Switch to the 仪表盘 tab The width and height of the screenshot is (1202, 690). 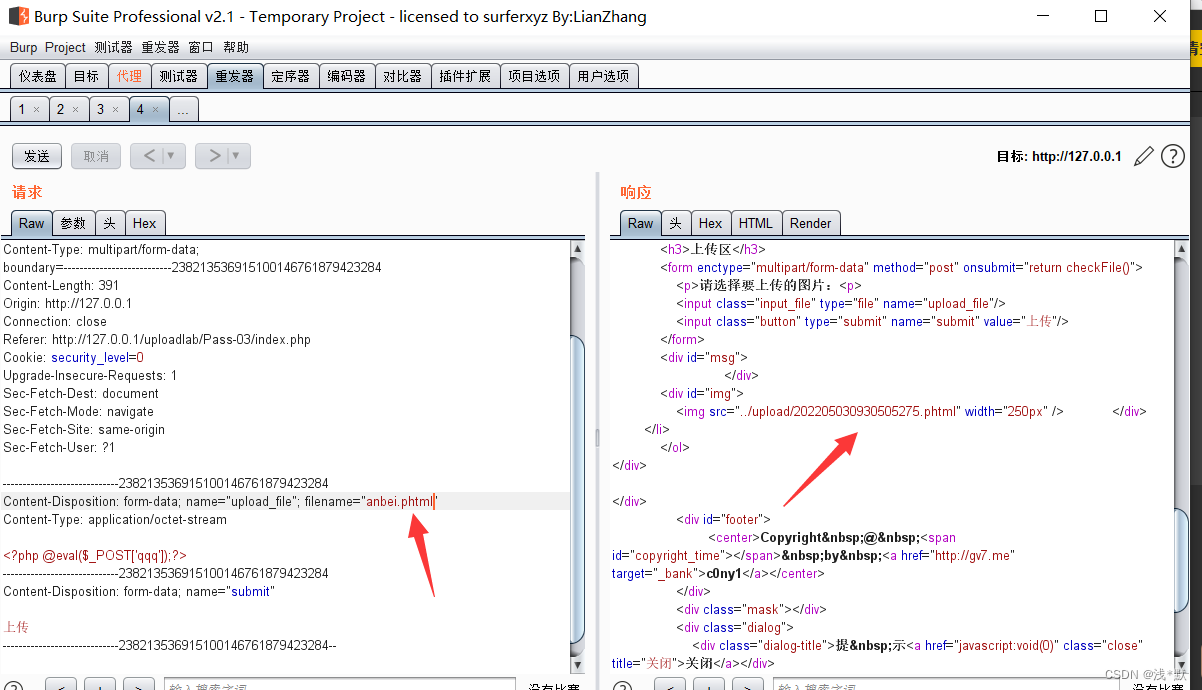[38, 76]
